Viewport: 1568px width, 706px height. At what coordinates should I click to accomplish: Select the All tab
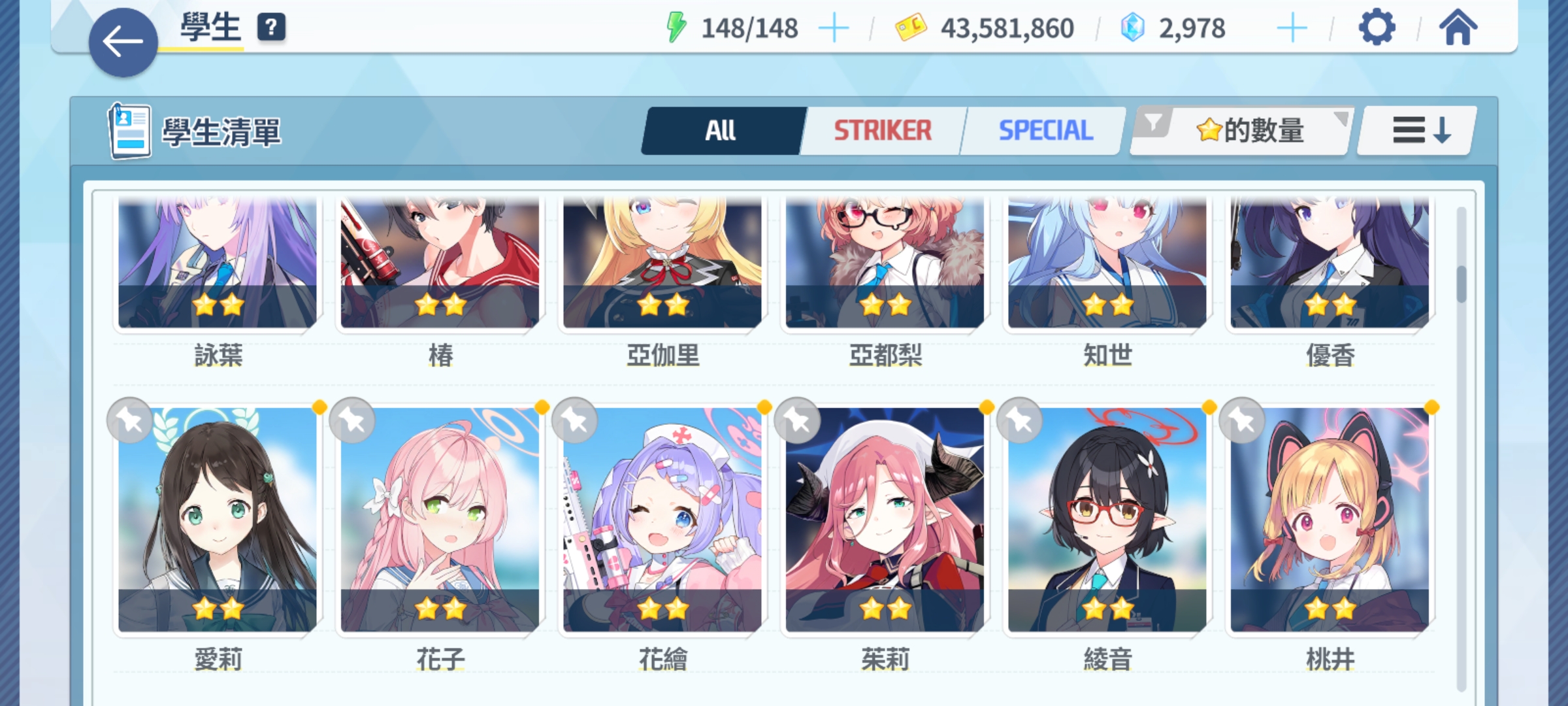[x=721, y=131]
